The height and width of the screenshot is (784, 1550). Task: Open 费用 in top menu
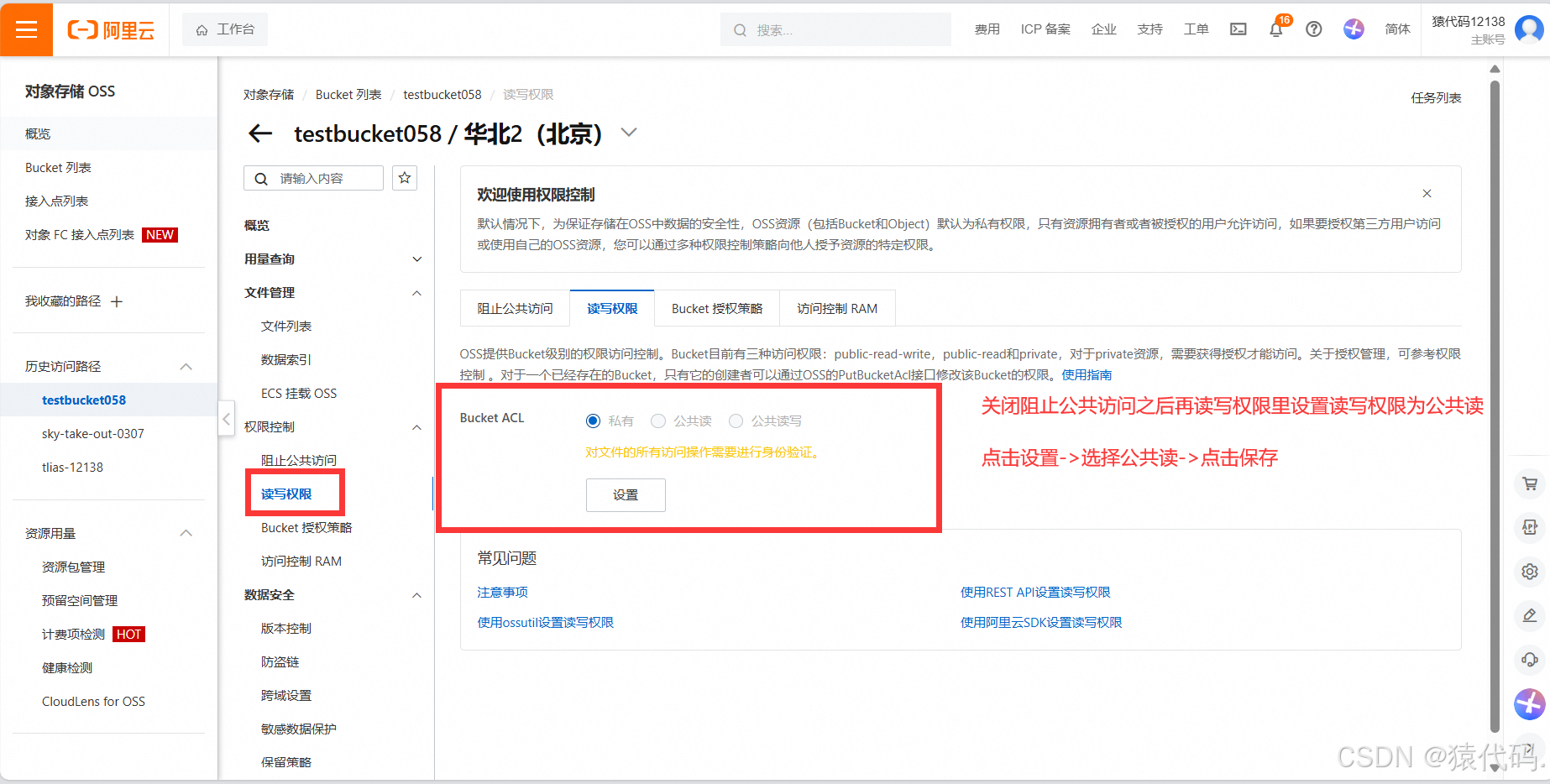click(987, 29)
